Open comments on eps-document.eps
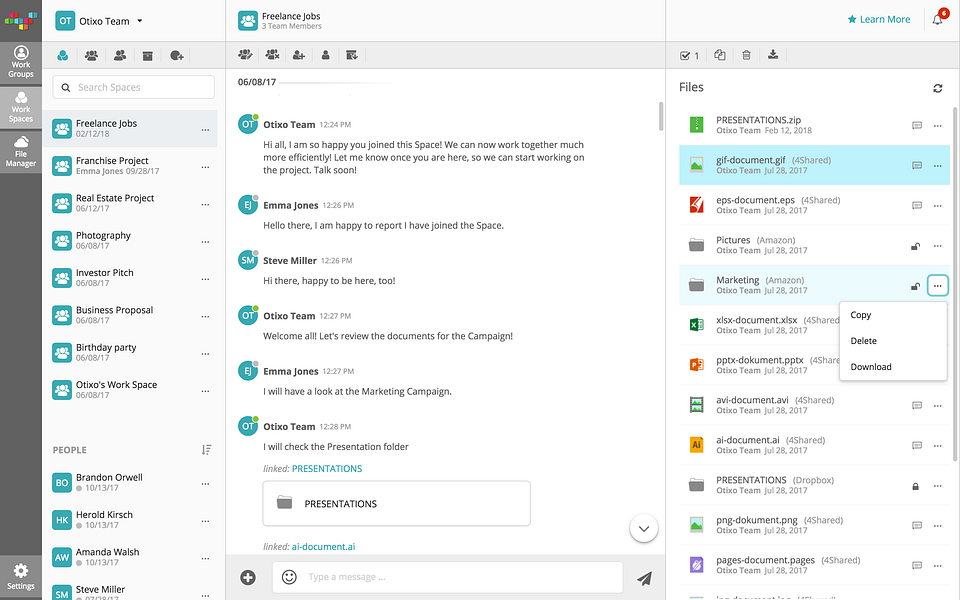 (x=917, y=205)
